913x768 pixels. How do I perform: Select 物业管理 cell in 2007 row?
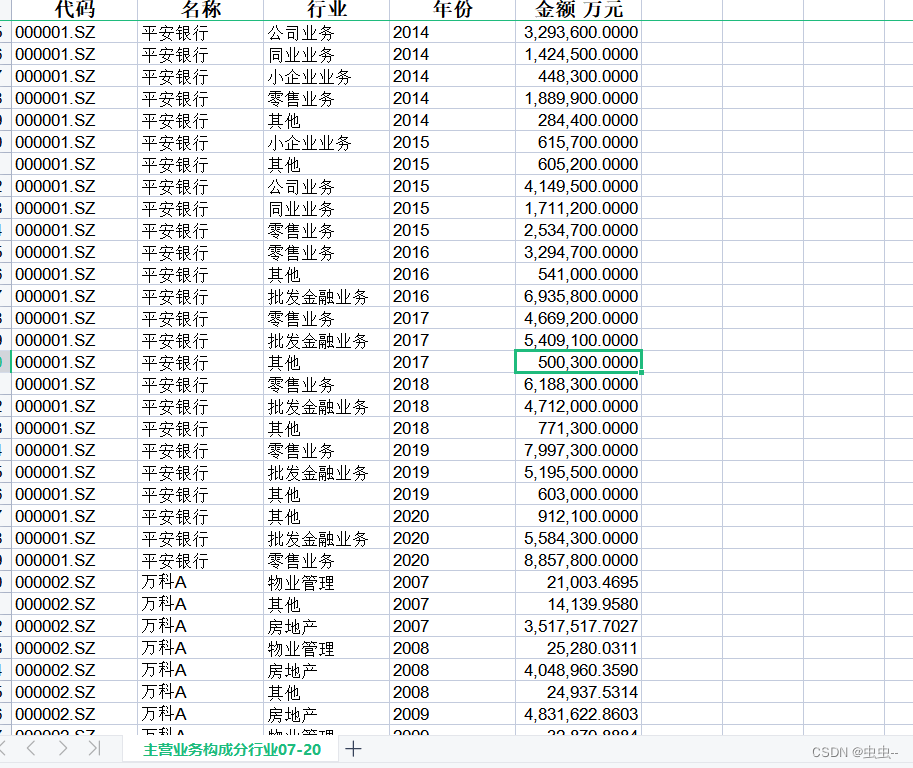(327, 582)
